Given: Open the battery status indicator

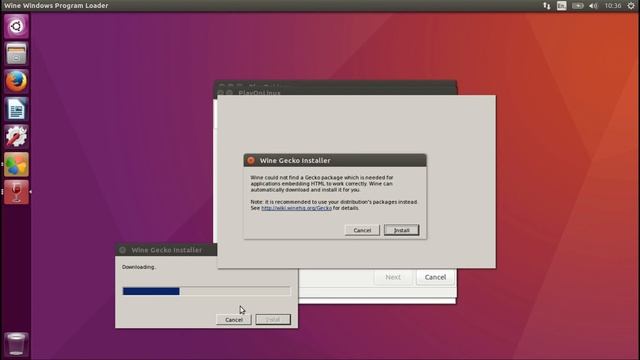Looking at the screenshot, I should (x=578, y=6).
